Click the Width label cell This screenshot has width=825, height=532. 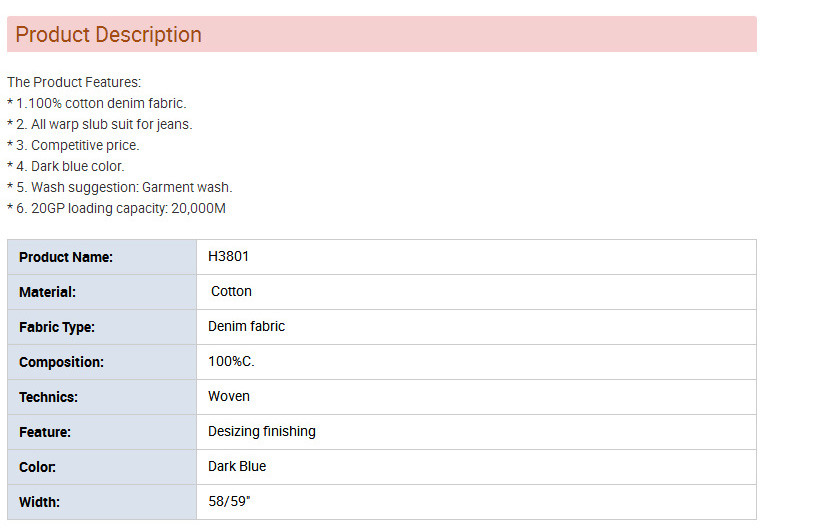[x=102, y=502]
